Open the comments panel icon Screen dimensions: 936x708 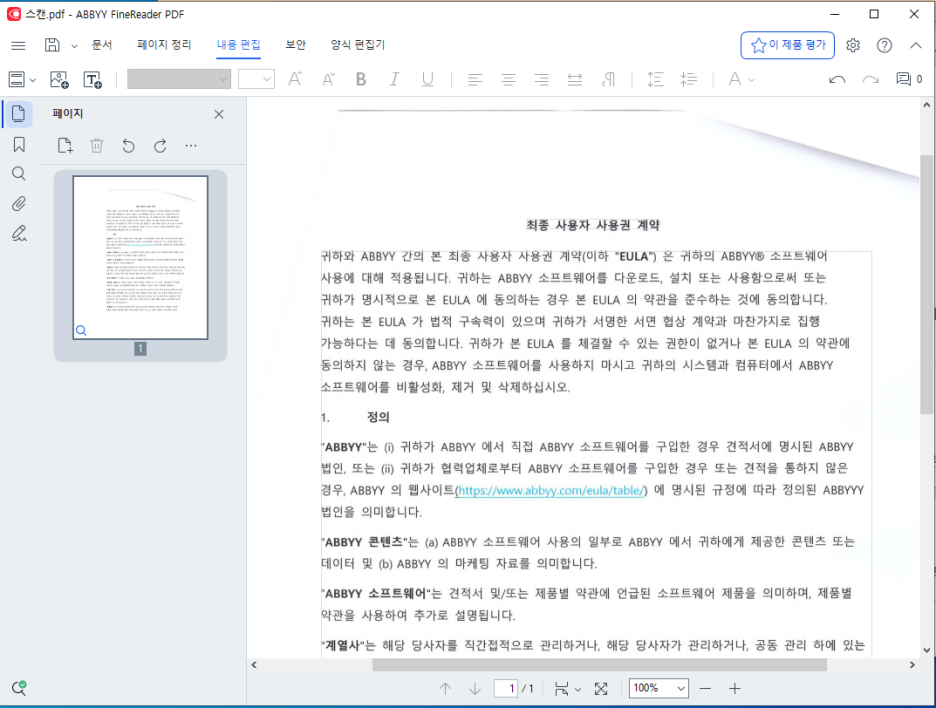909,79
